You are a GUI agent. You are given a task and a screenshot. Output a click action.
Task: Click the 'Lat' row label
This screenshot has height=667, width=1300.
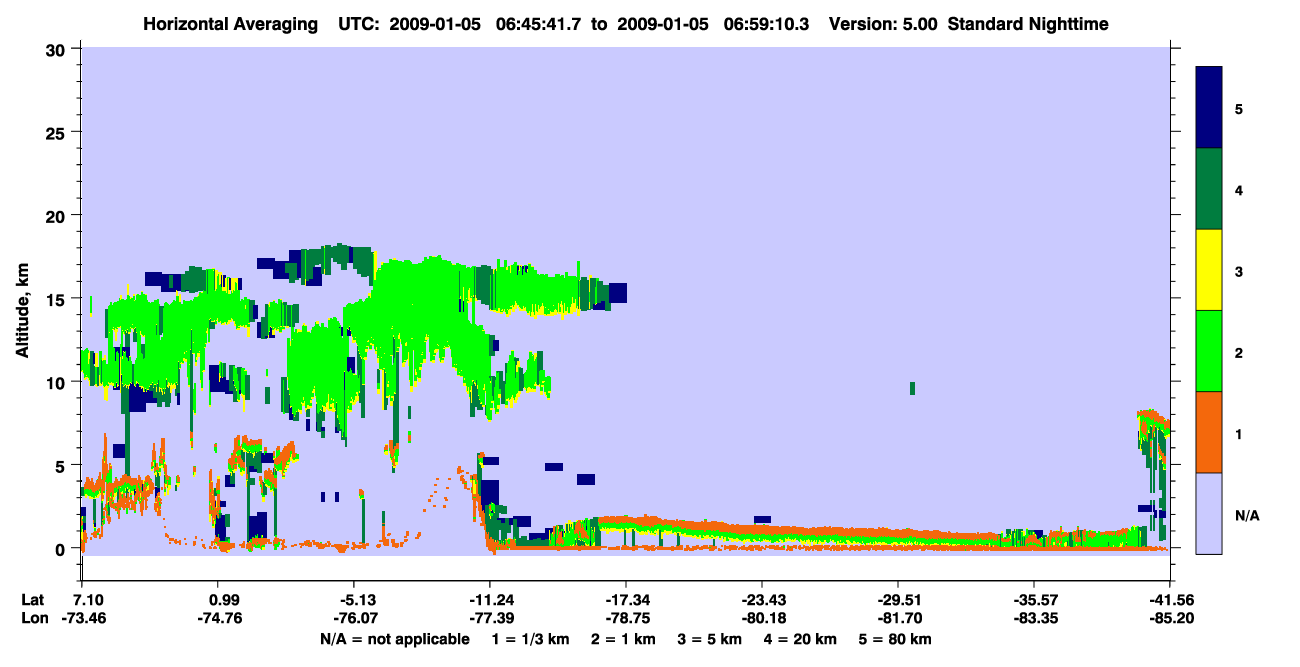tap(33, 600)
